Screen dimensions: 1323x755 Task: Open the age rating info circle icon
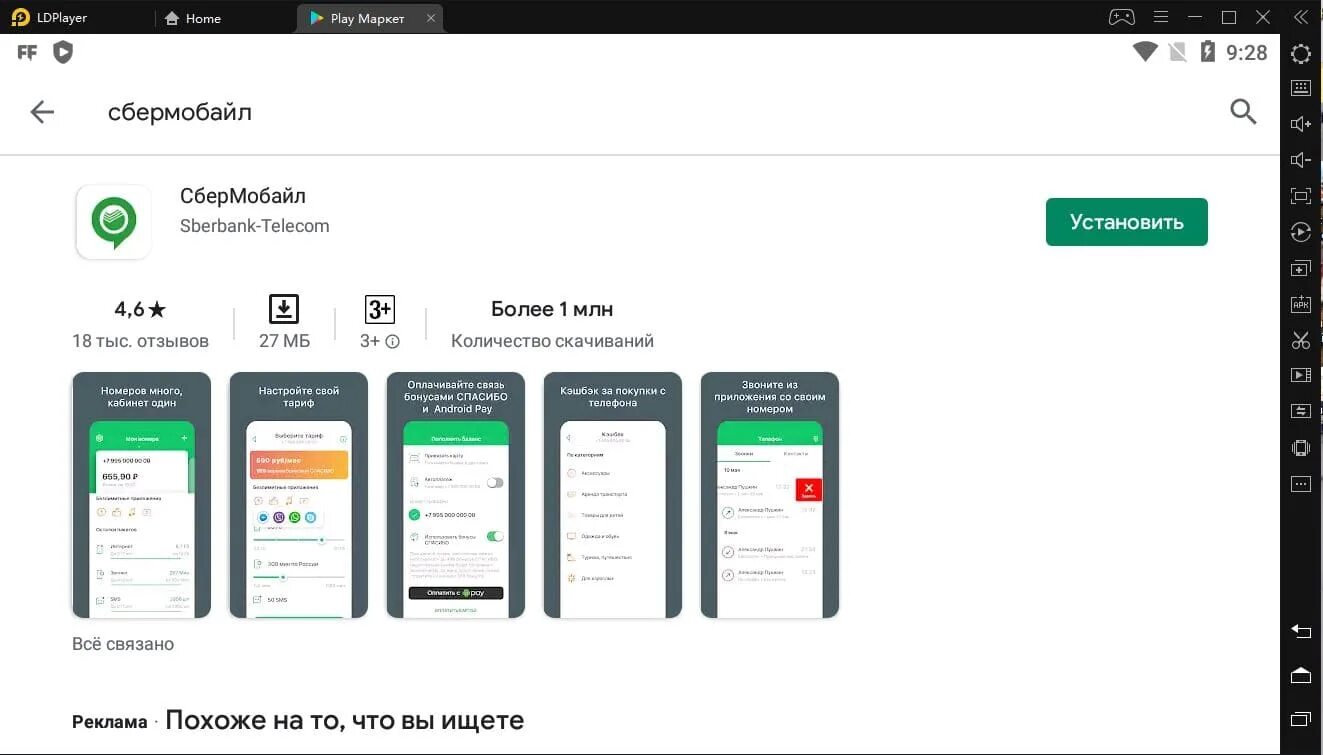pos(393,342)
